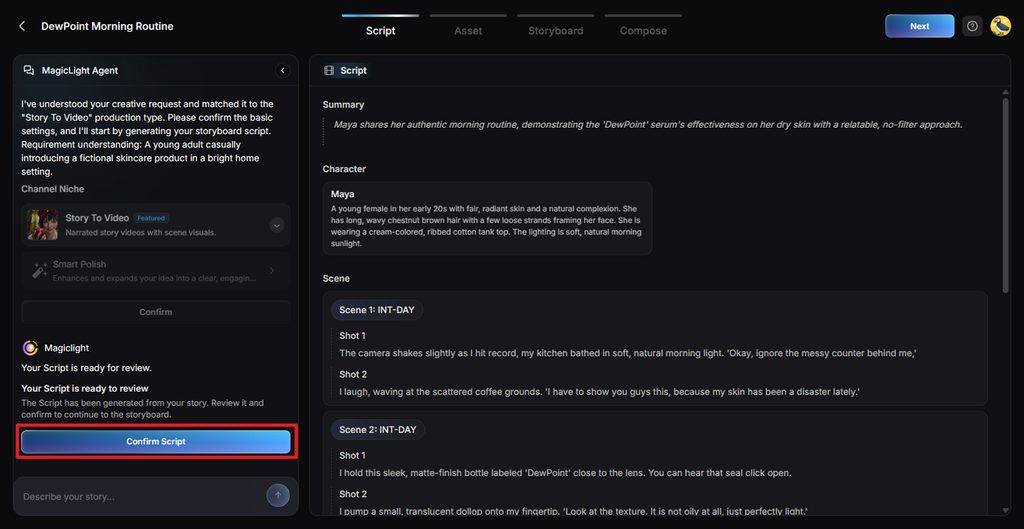Click the Script panel film icon
The image size is (1024, 529).
point(329,71)
